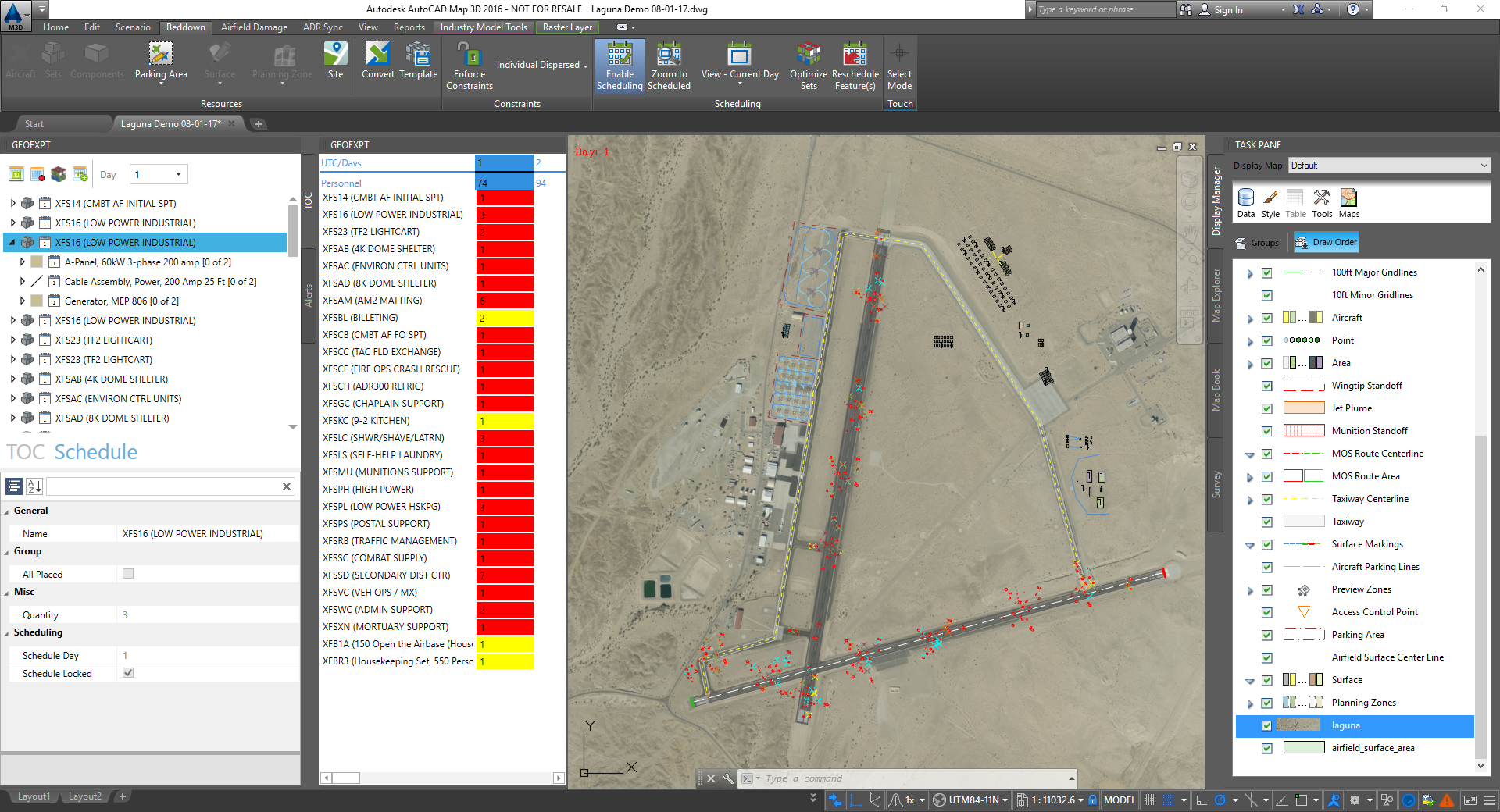This screenshot has width=1500, height=812.
Task: Click the Zoom to Scheduled icon
Action: pyautogui.click(x=669, y=55)
